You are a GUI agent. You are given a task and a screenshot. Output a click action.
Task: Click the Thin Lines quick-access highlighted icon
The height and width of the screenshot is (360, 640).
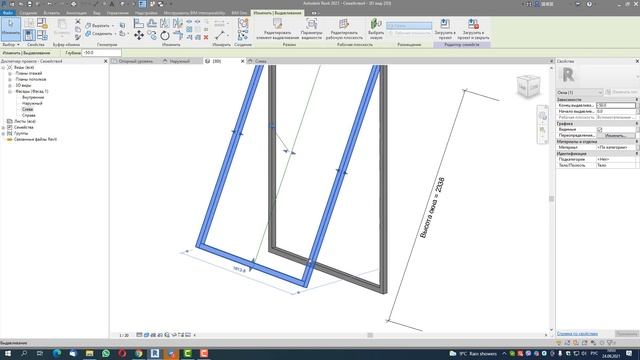142,4
